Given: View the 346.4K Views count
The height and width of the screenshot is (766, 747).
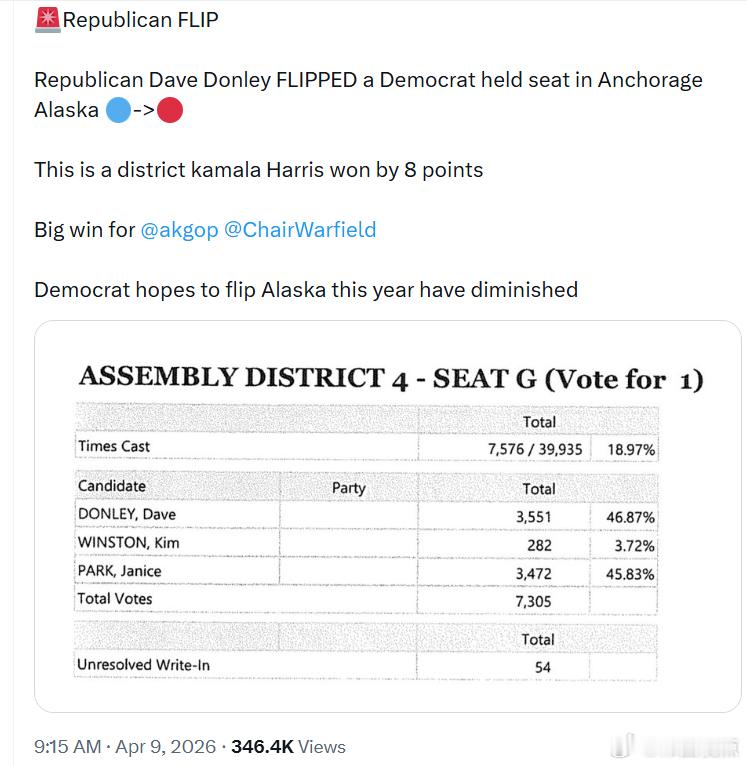Looking at the screenshot, I should (x=288, y=747).
